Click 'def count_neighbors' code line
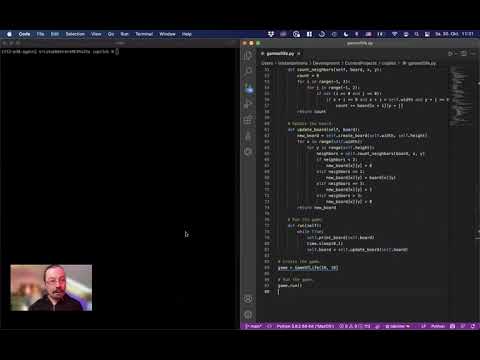The height and width of the screenshot is (360, 480). pyautogui.click(x=335, y=70)
